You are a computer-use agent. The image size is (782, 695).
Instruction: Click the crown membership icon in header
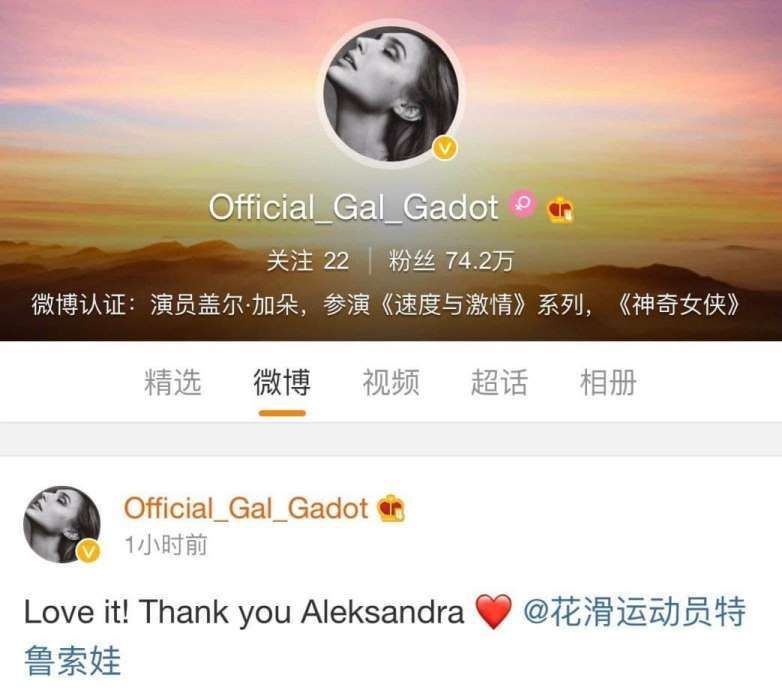[x=560, y=209]
